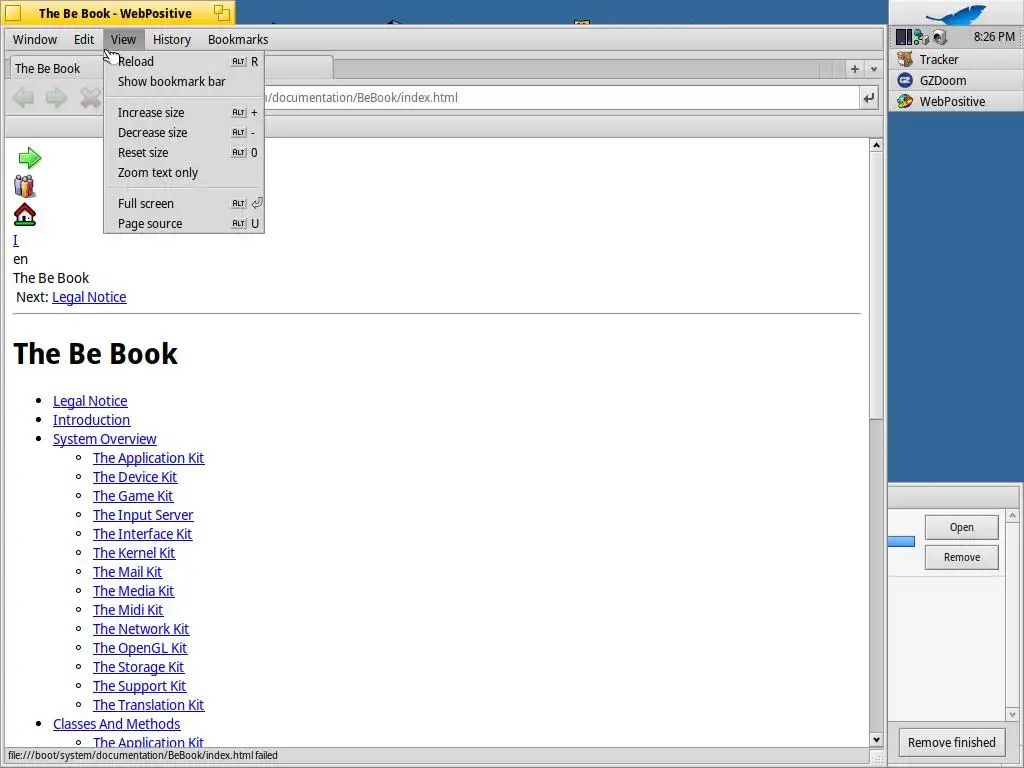The height and width of the screenshot is (768, 1024).
Task: Open The OpenGL Kit link
Action: coord(140,647)
